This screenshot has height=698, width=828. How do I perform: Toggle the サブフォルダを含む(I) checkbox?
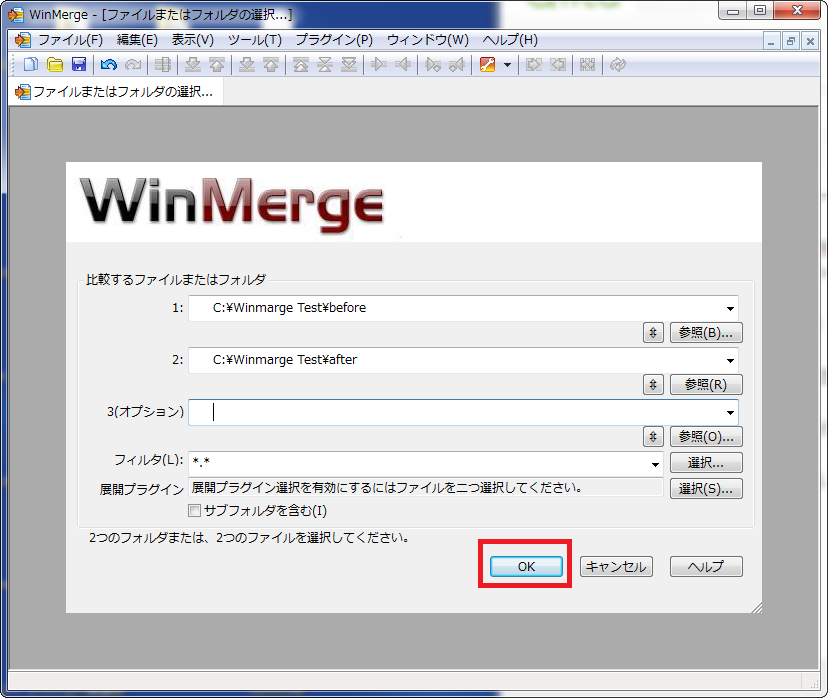click(x=195, y=511)
